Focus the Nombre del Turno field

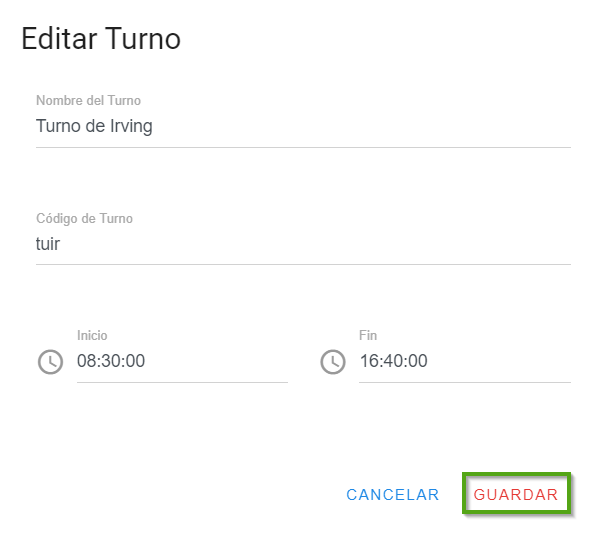303,127
